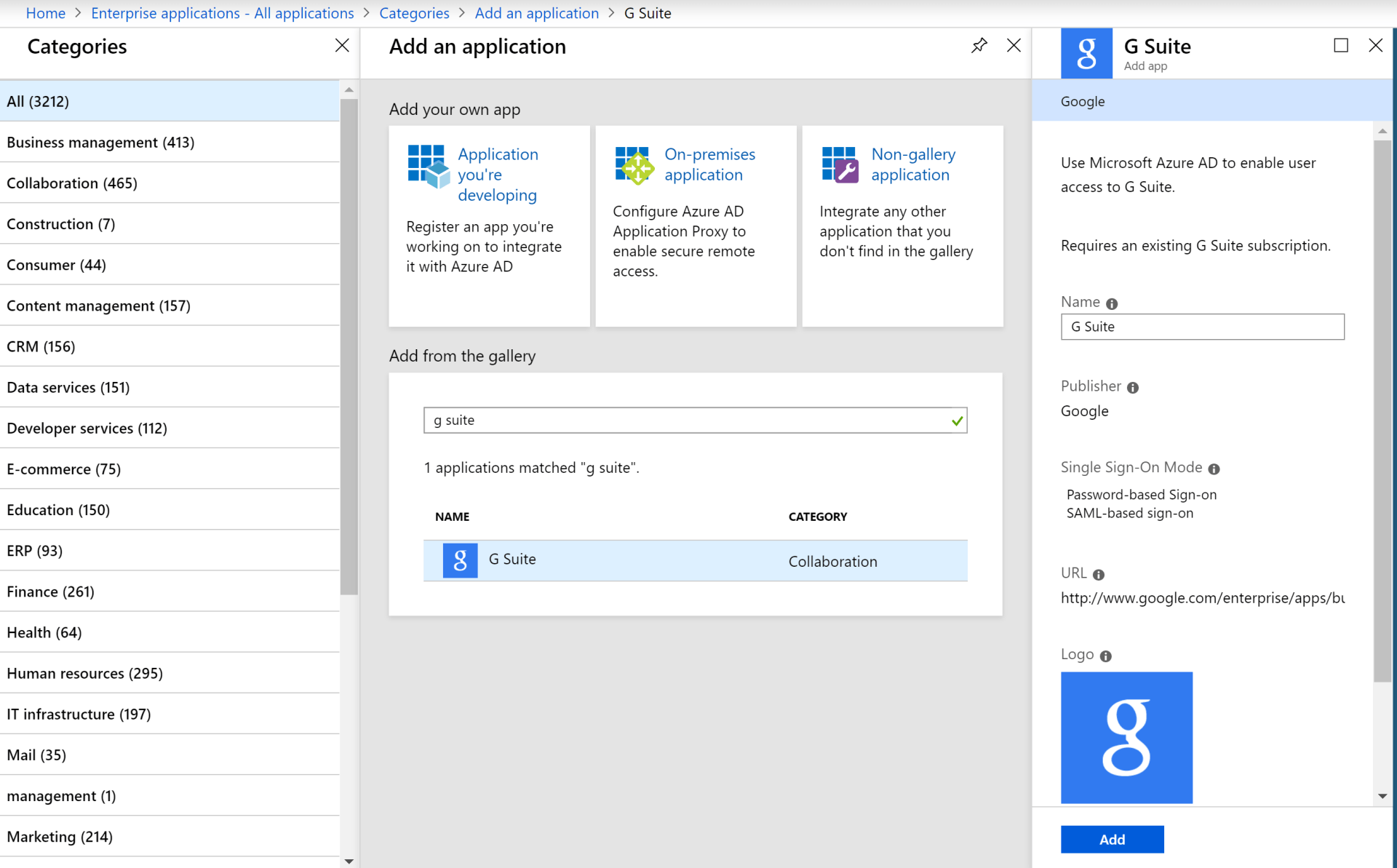Select Content management (157) category
This screenshot has height=868, width=1397.
[170, 306]
